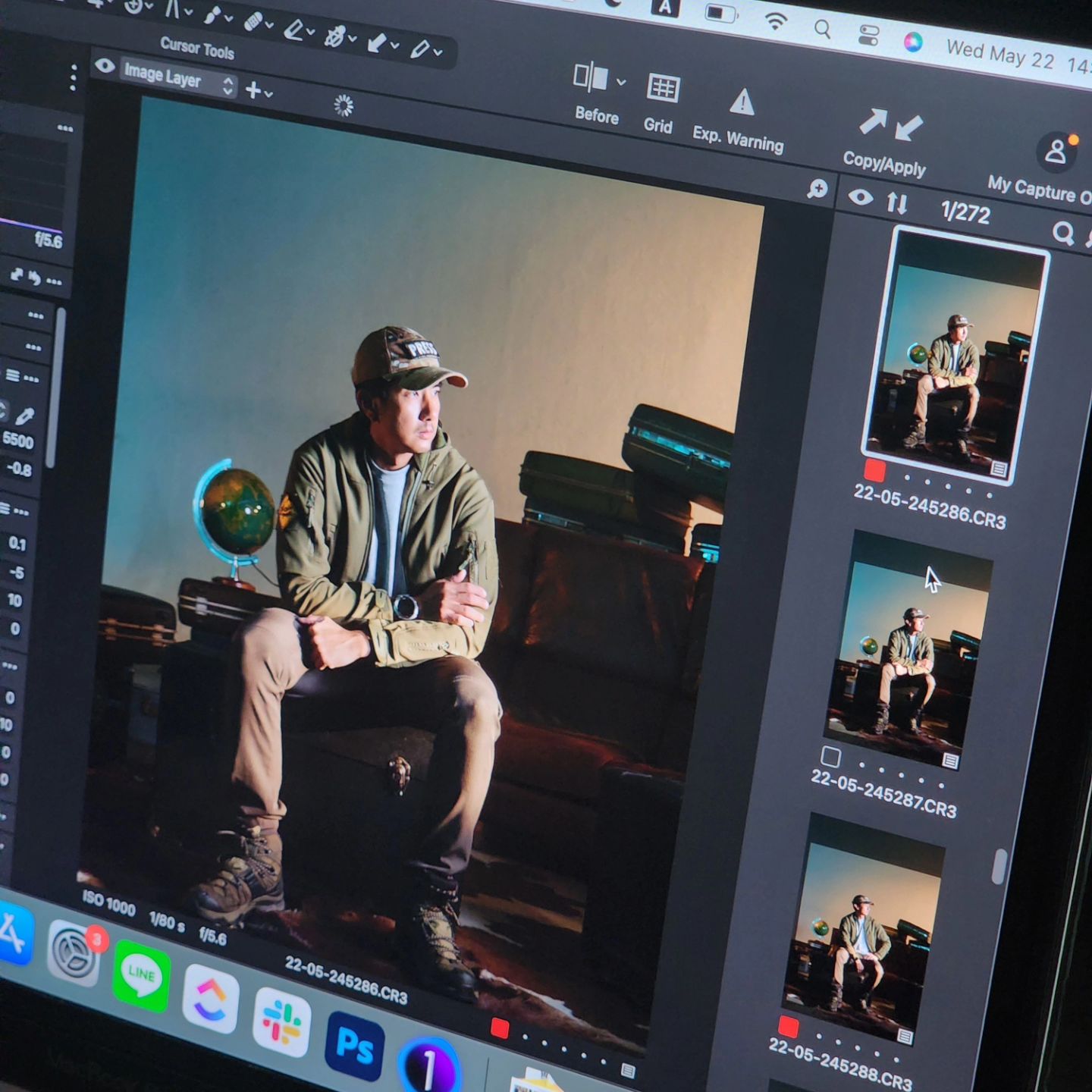Image resolution: width=1092 pixels, height=1092 pixels.
Task: Click the 1/272 image counter
Action: click(965, 212)
